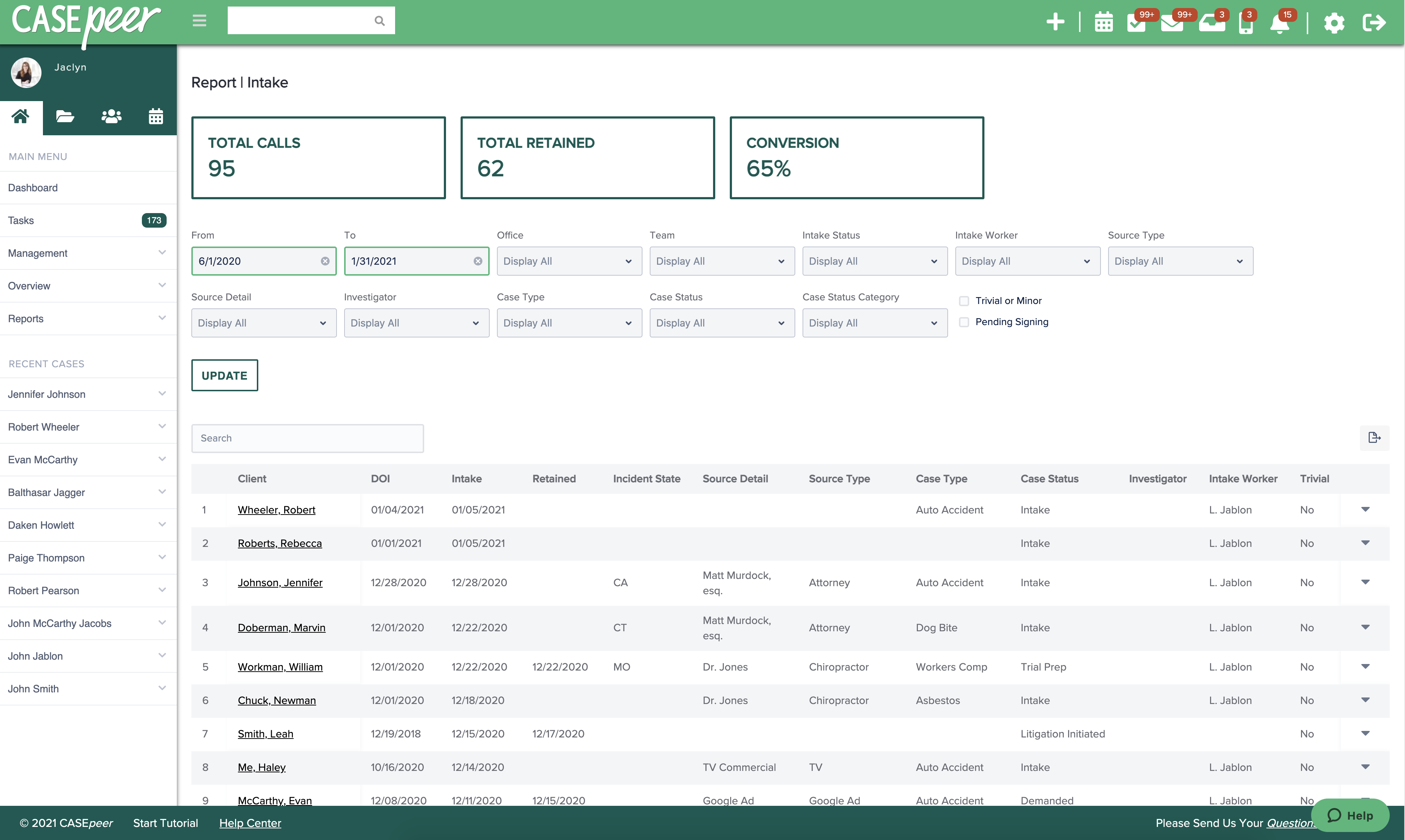
Task: Click the UPDATE button
Action: (224, 375)
